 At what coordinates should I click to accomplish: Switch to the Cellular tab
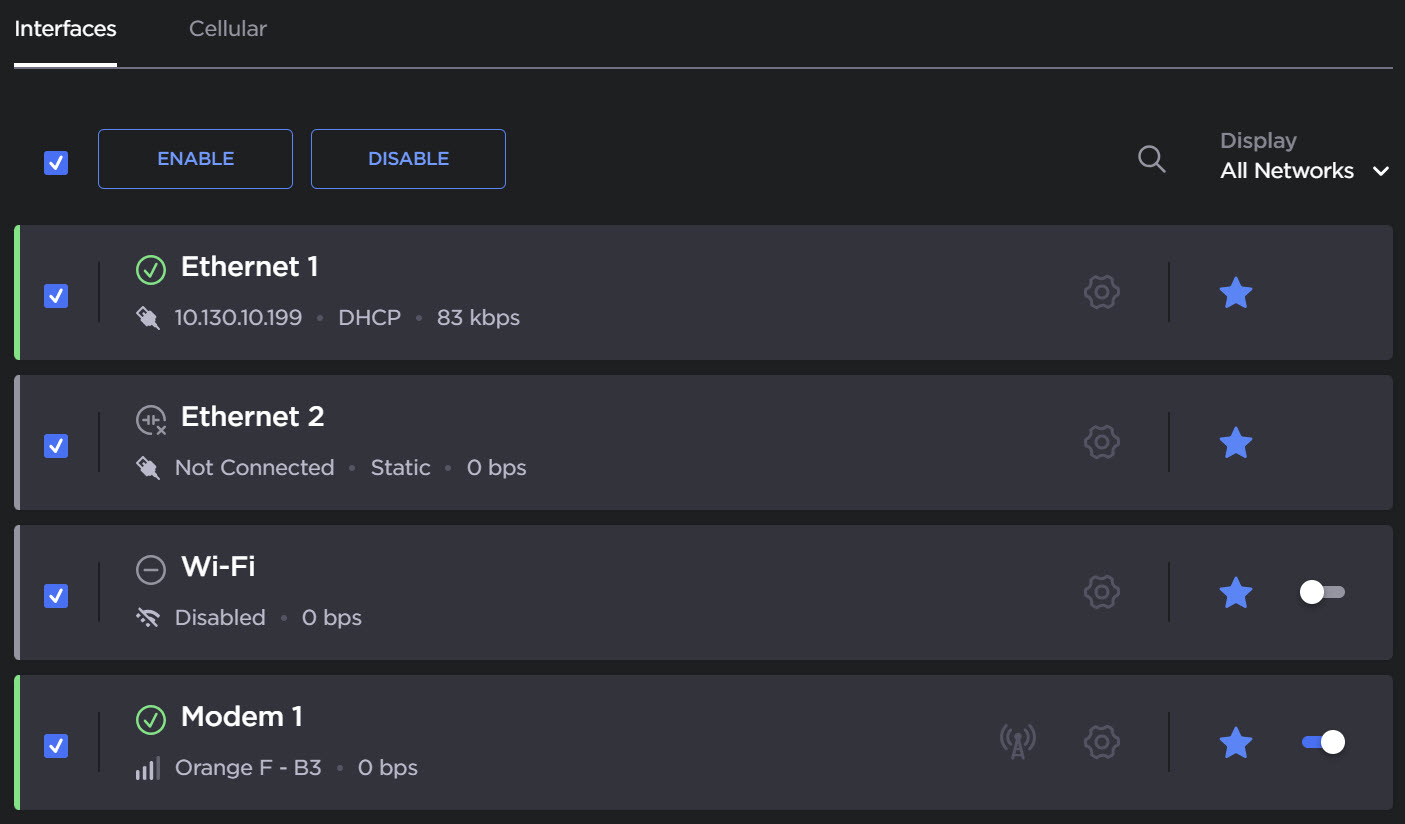click(228, 29)
